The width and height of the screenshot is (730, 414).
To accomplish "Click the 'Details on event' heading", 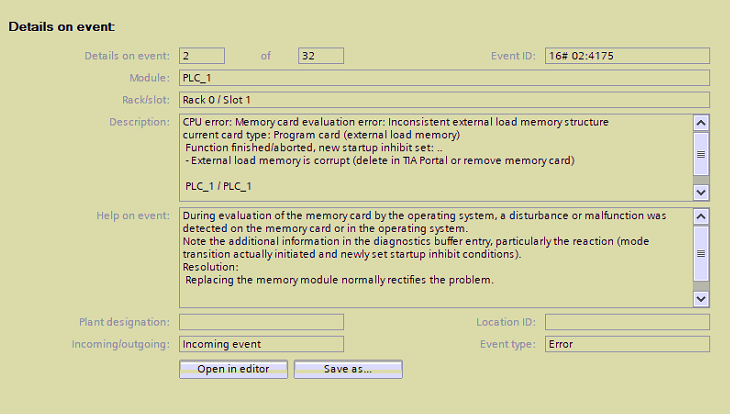I will click(x=61, y=27).
